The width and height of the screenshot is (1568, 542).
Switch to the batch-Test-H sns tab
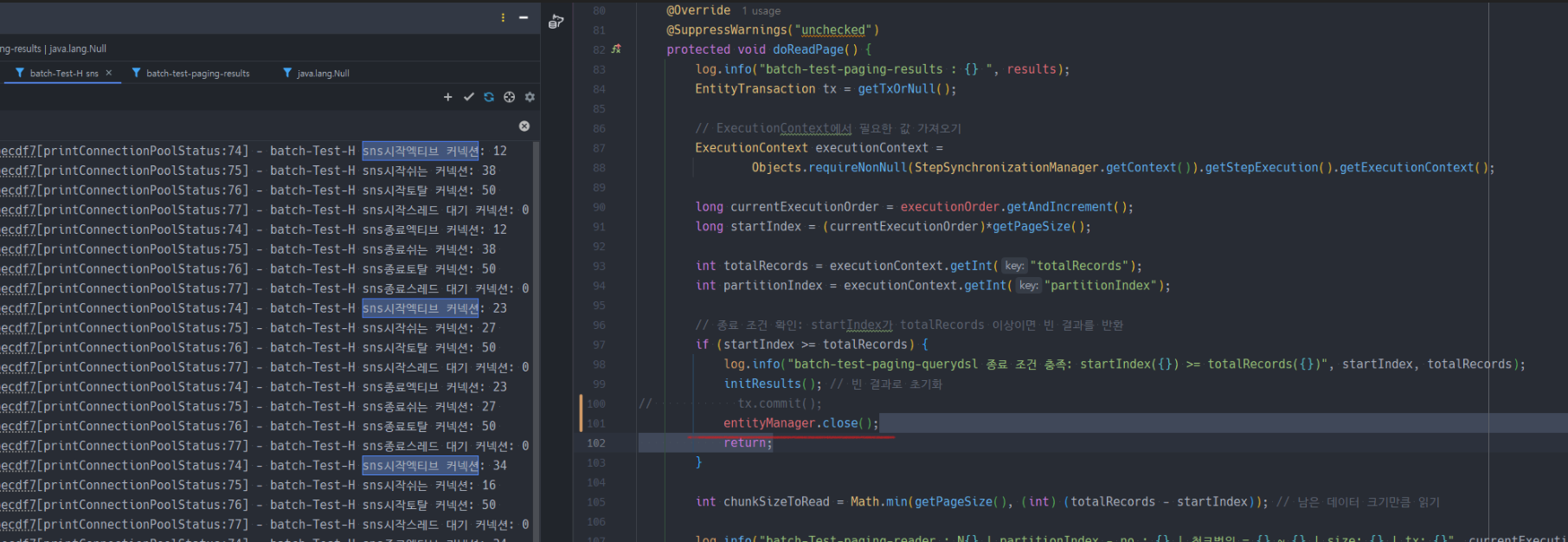pyautogui.click(x=64, y=74)
